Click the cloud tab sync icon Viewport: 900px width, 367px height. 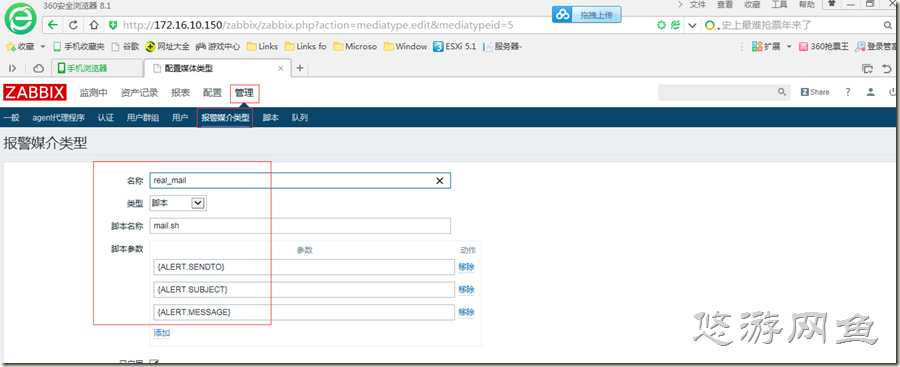(x=38, y=68)
